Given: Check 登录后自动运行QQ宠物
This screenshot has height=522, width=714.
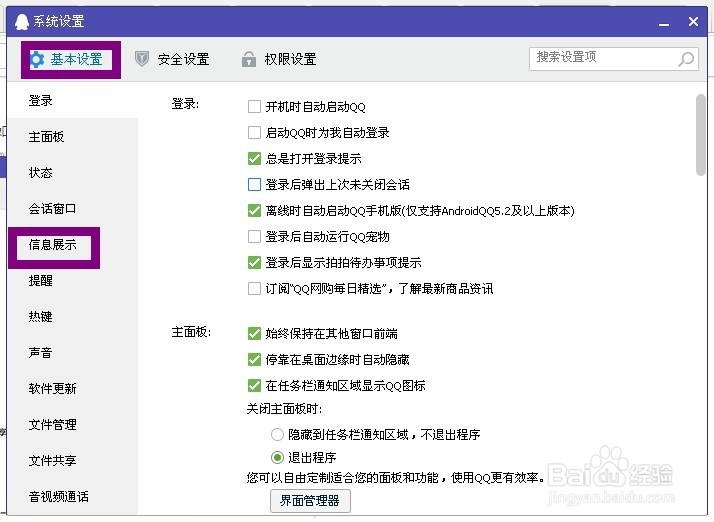Looking at the screenshot, I should pos(254,236).
